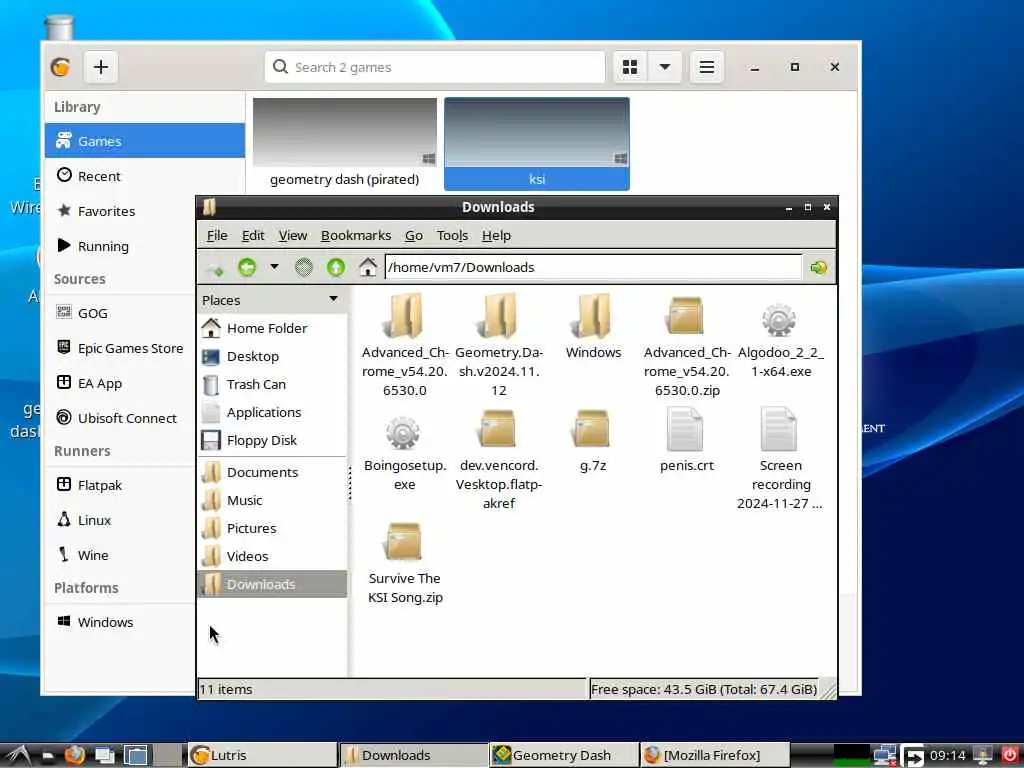The width and height of the screenshot is (1024, 768).
Task: Select the EA App source
Action: (x=121, y=383)
